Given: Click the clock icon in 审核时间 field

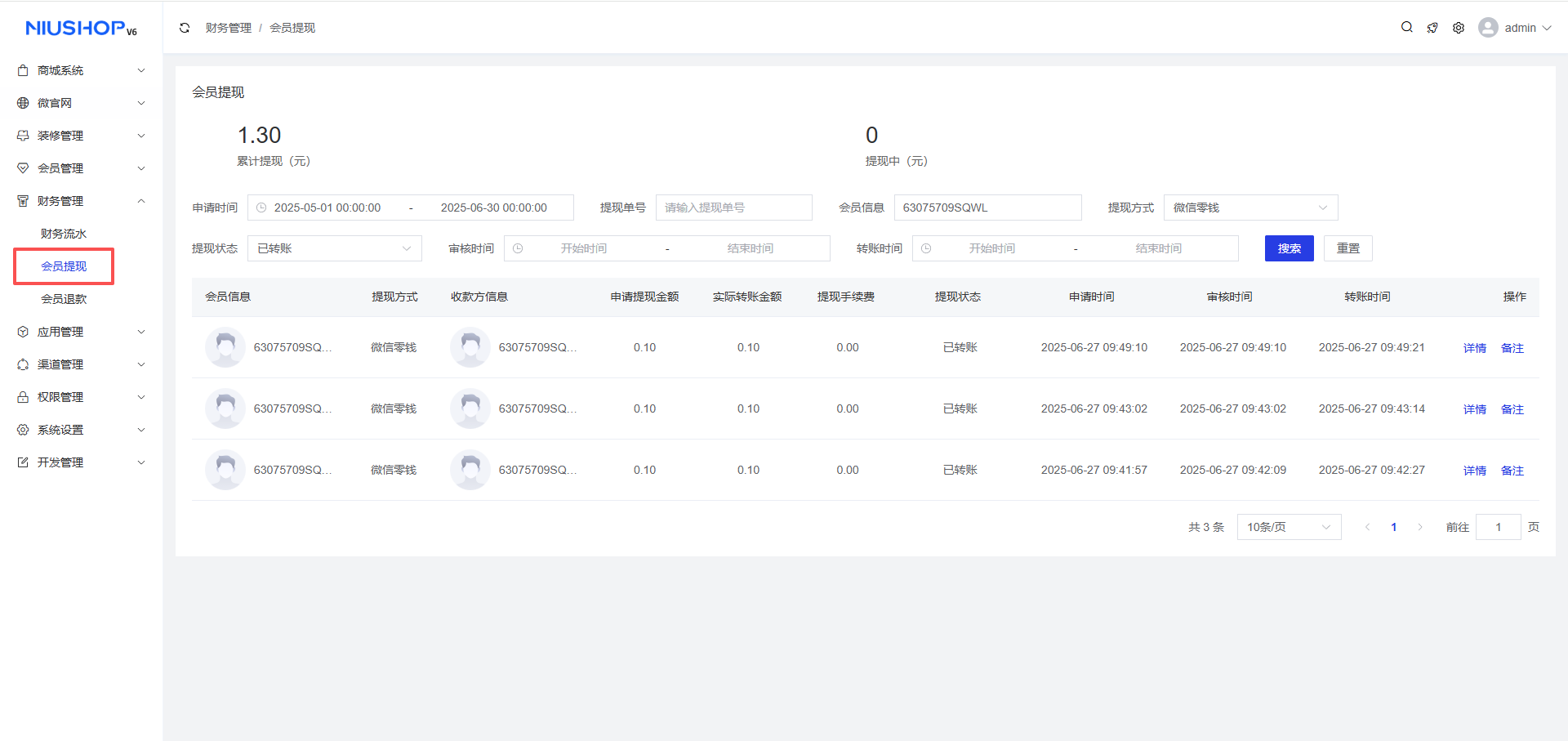Looking at the screenshot, I should (x=518, y=248).
